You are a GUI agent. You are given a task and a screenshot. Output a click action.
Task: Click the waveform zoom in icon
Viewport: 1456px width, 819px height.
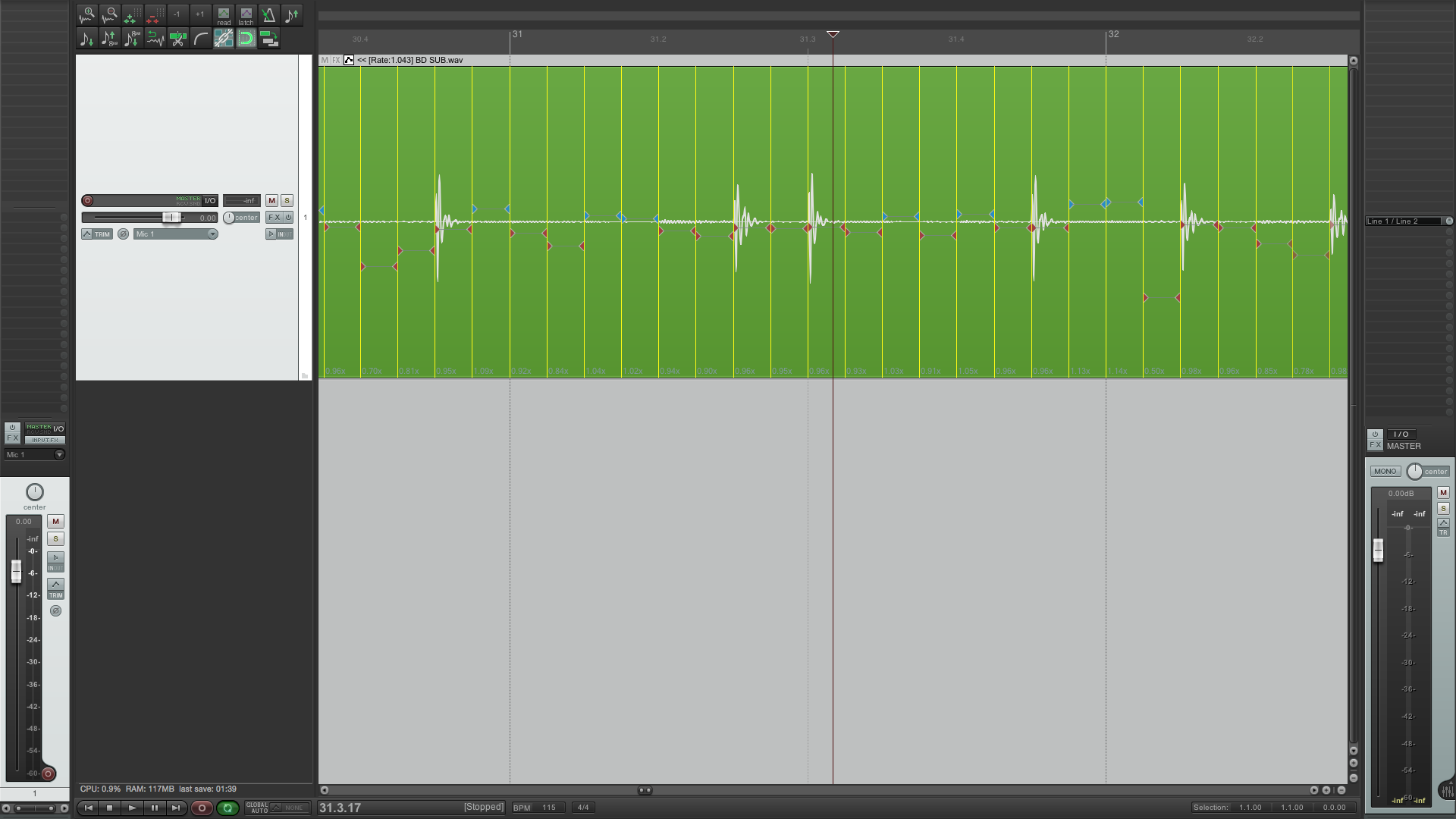[x=87, y=14]
